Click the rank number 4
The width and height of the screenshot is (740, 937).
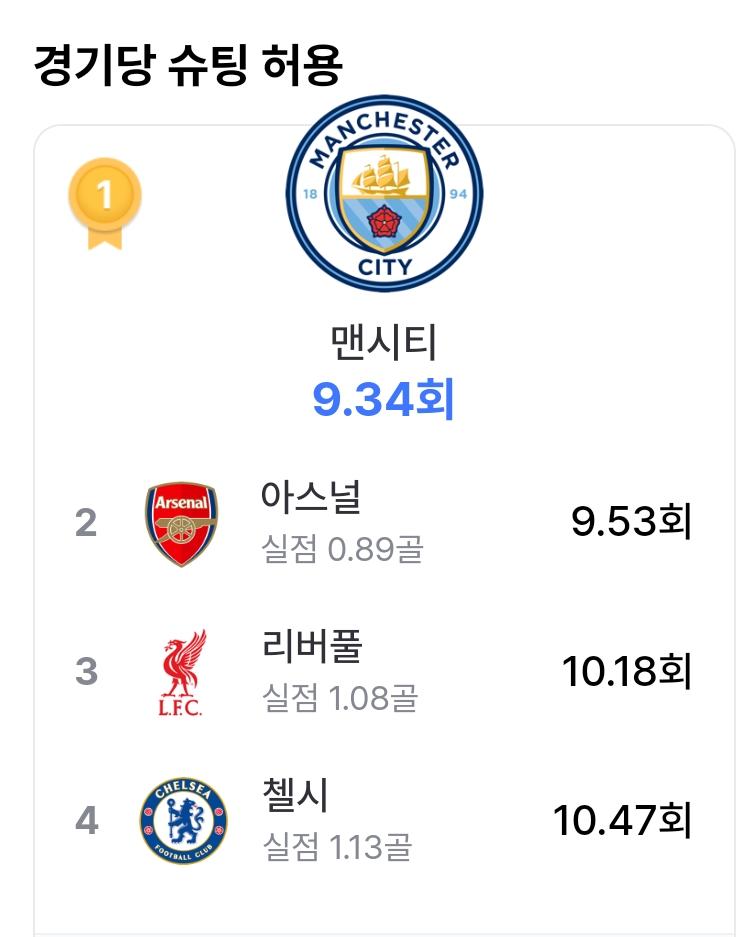(x=87, y=820)
